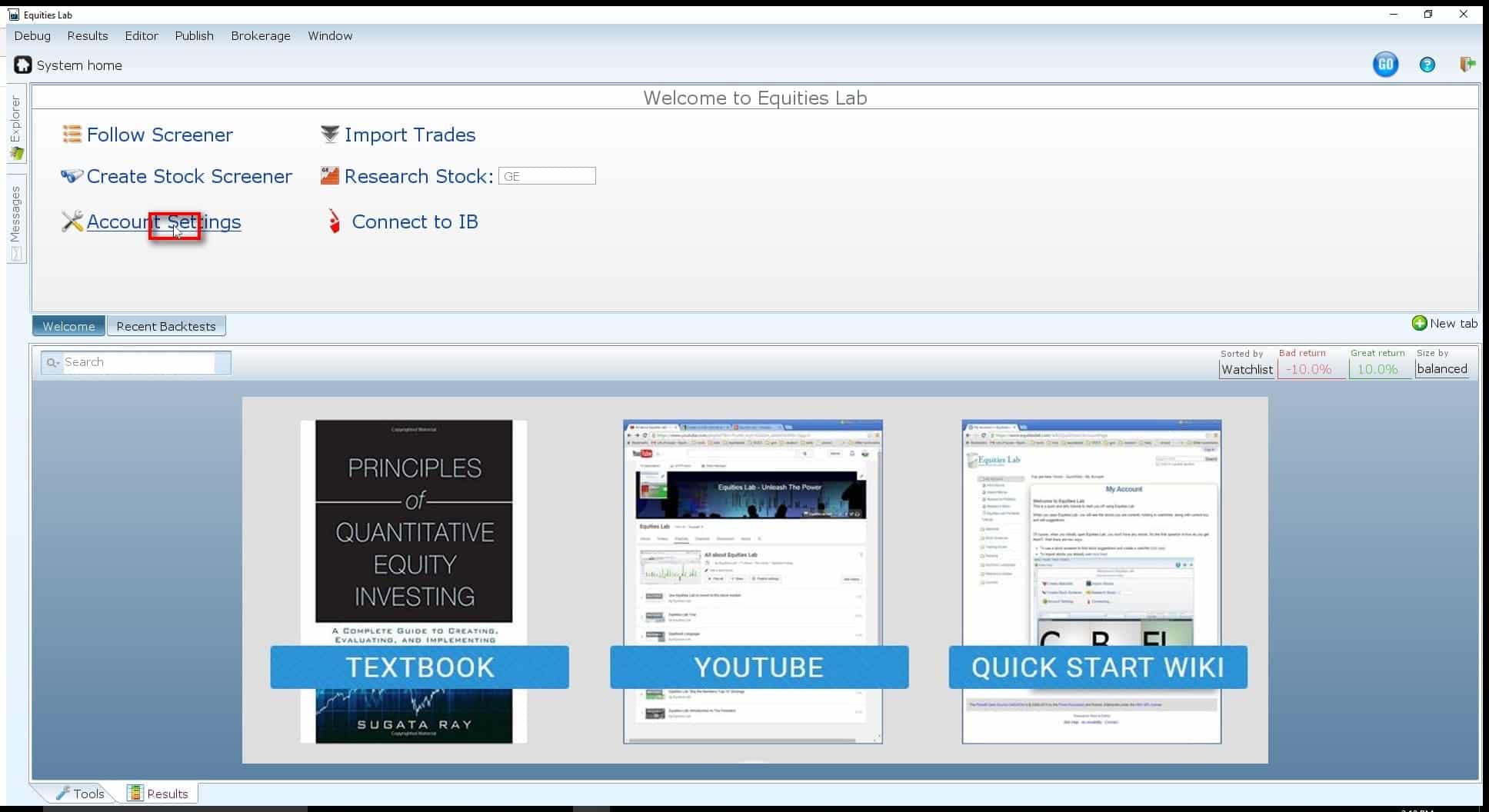This screenshot has height=812, width=1489.
Task: Click the Equities Lab title bar icon
Action: point(13,15)
